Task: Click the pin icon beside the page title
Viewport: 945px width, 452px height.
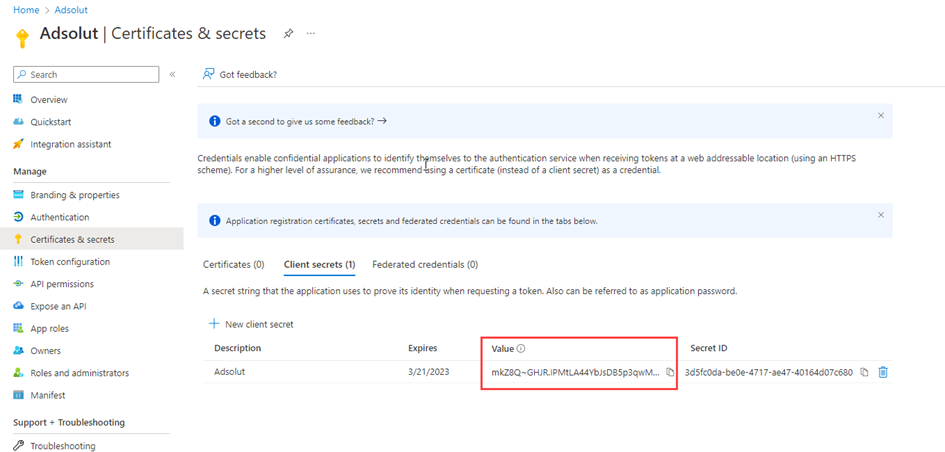Action: pos(288,33)
